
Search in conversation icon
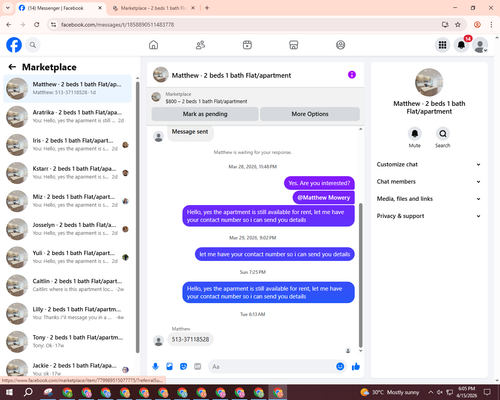point(443,134)
